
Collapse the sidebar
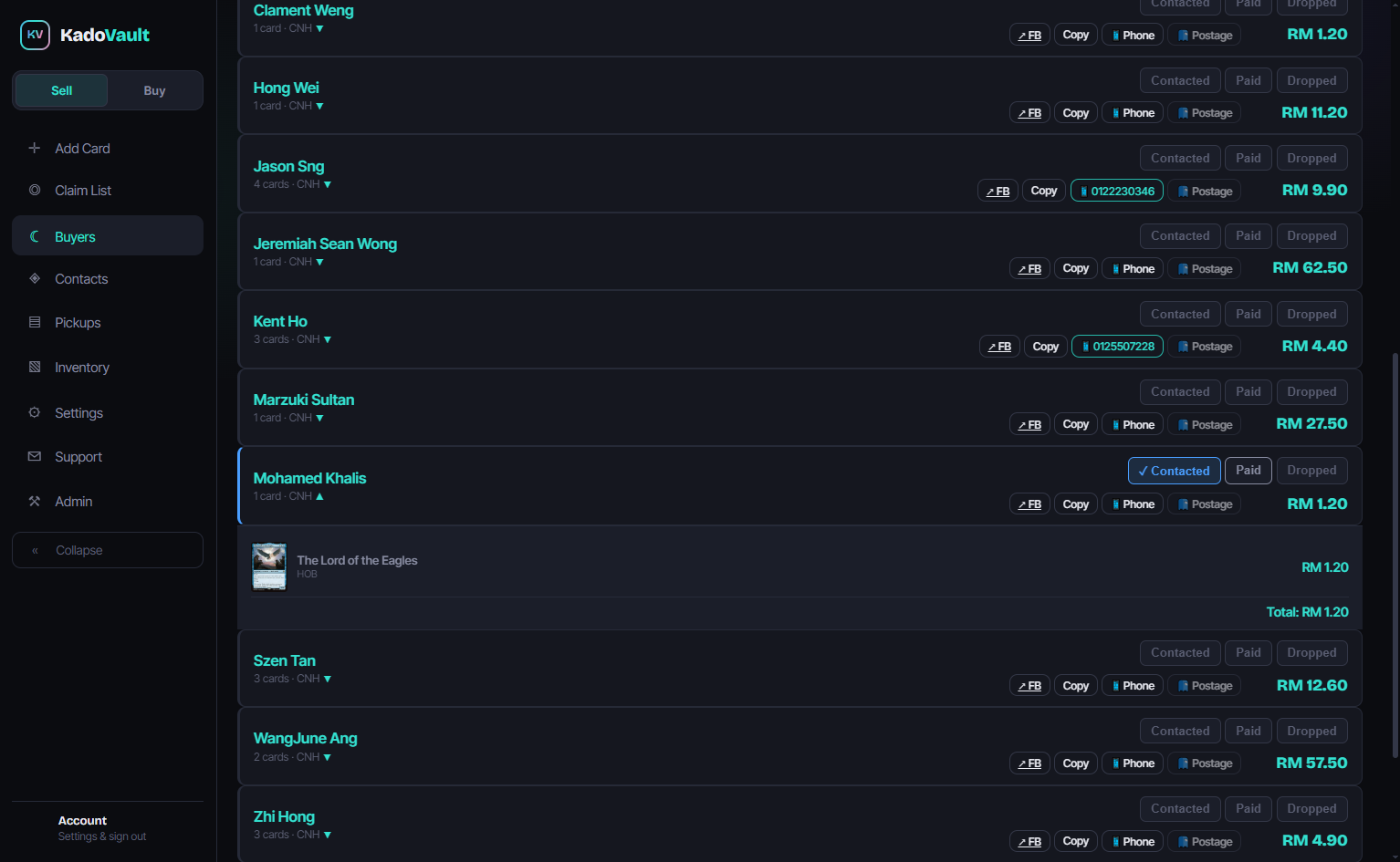(108, 550)
